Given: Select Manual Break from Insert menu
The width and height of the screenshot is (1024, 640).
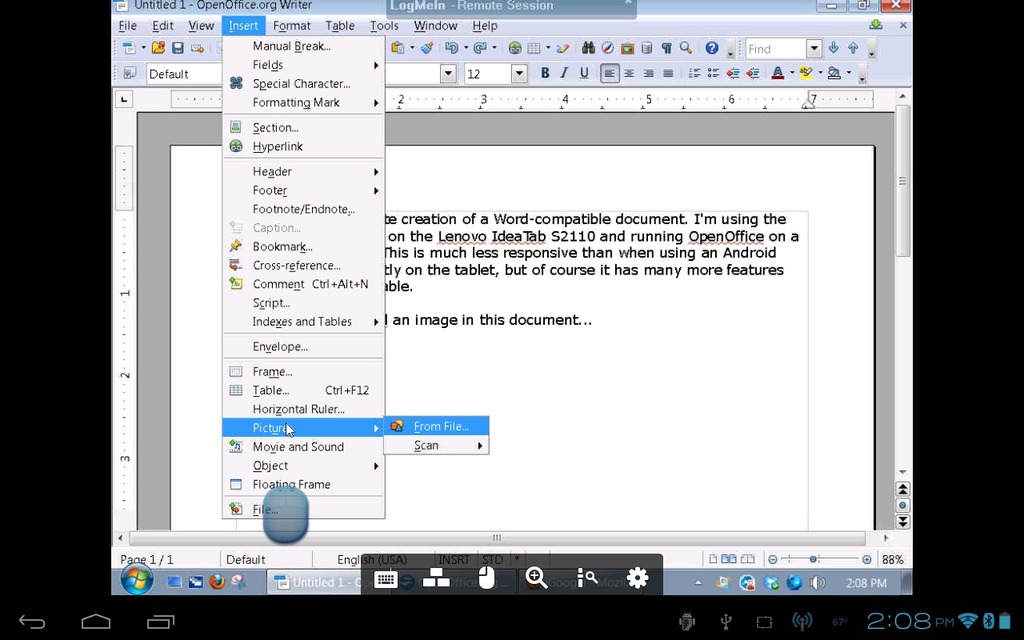Looking at the screenshot, I should pos(304,46).
